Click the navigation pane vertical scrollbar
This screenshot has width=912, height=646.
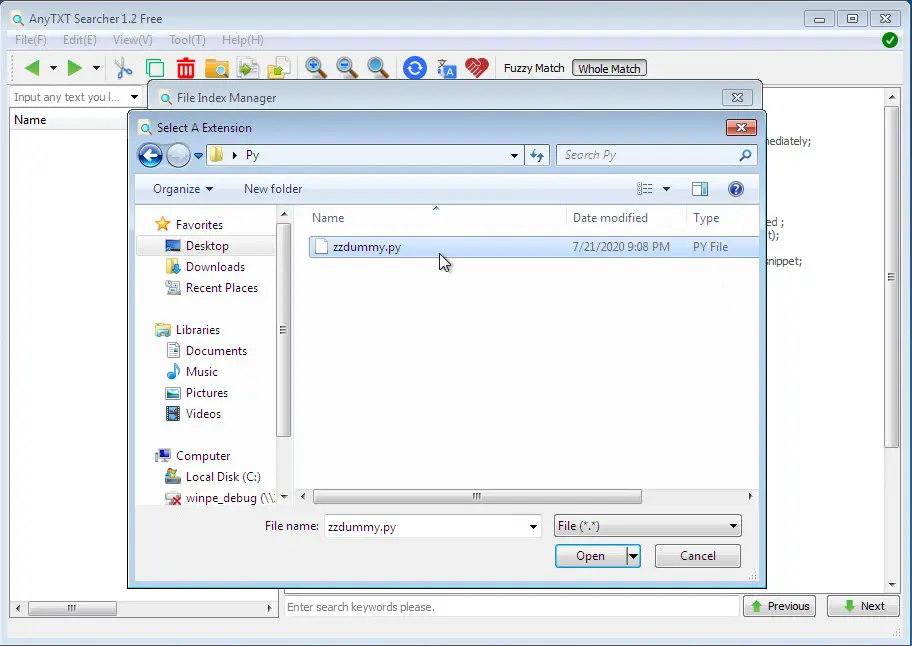[283, 330]
